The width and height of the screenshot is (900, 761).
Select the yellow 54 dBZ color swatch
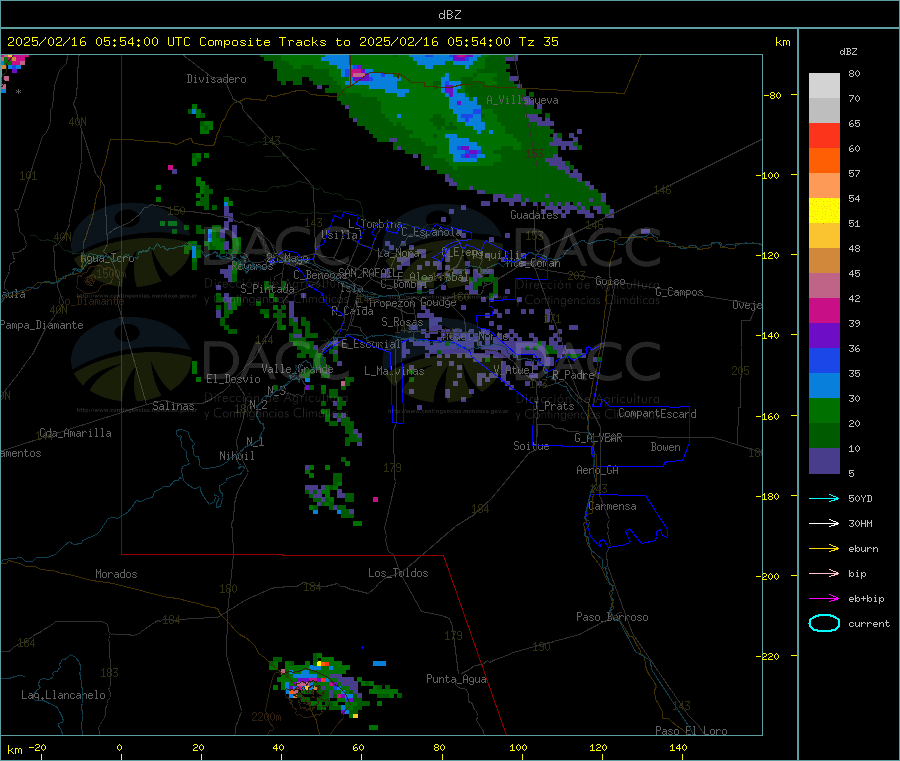click(824, 211)
